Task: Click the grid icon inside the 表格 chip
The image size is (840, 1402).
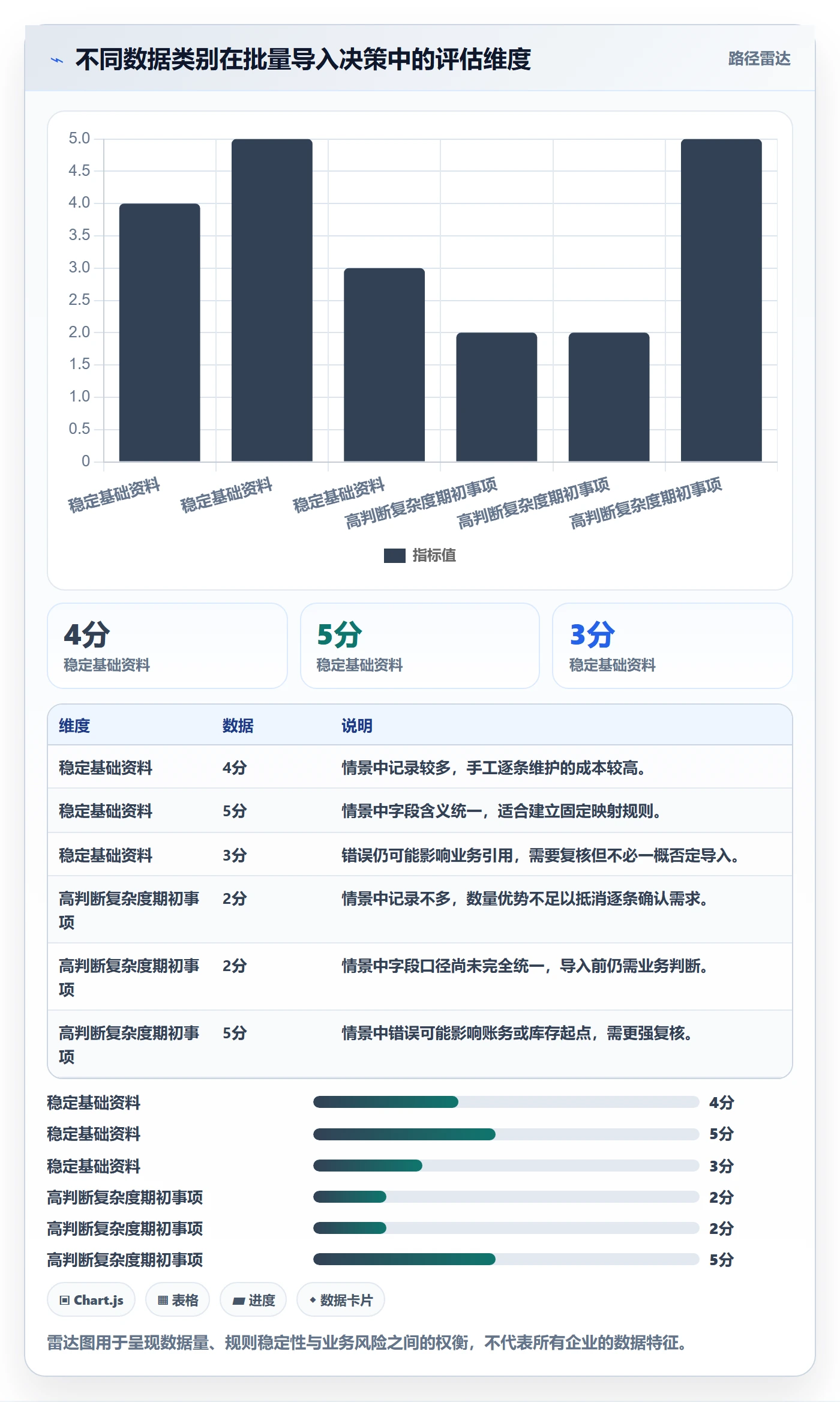Action: tap(163, 1301)
